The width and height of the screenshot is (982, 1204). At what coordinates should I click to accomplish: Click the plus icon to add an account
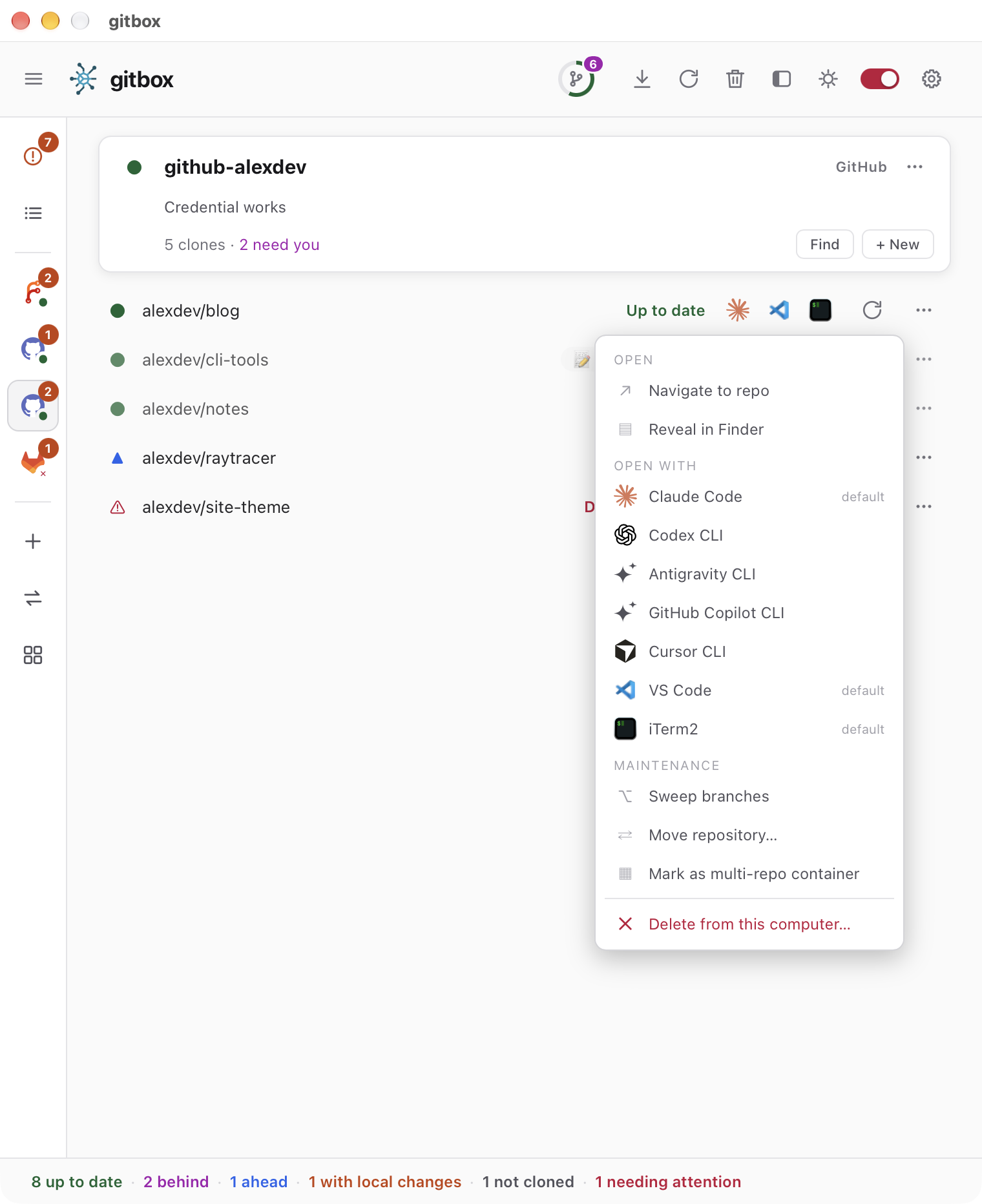tap(34, 541)
